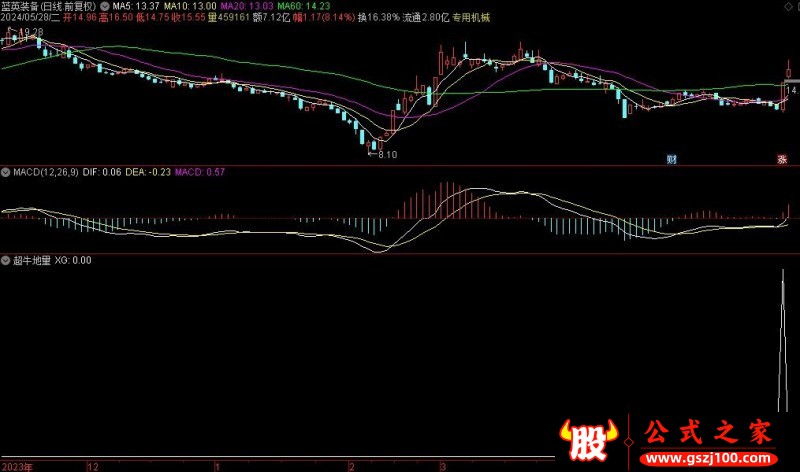
Task: Open the moving-average settings dropdown beside MA5
Action: pos(106,5)
